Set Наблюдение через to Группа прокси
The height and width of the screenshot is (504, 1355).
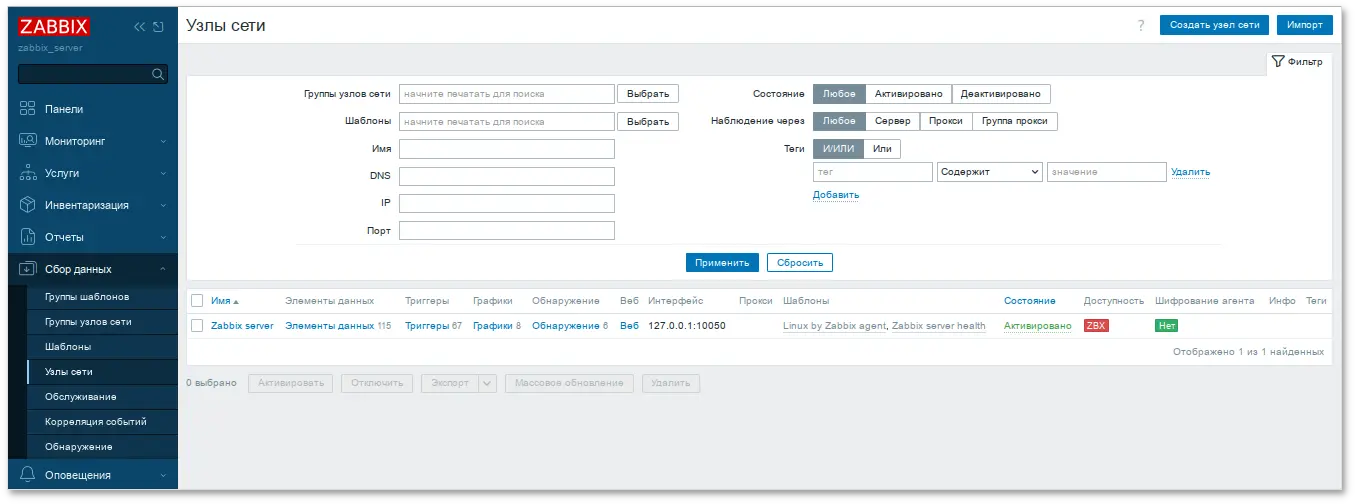pyautogui.click(x=1014, y=121)
